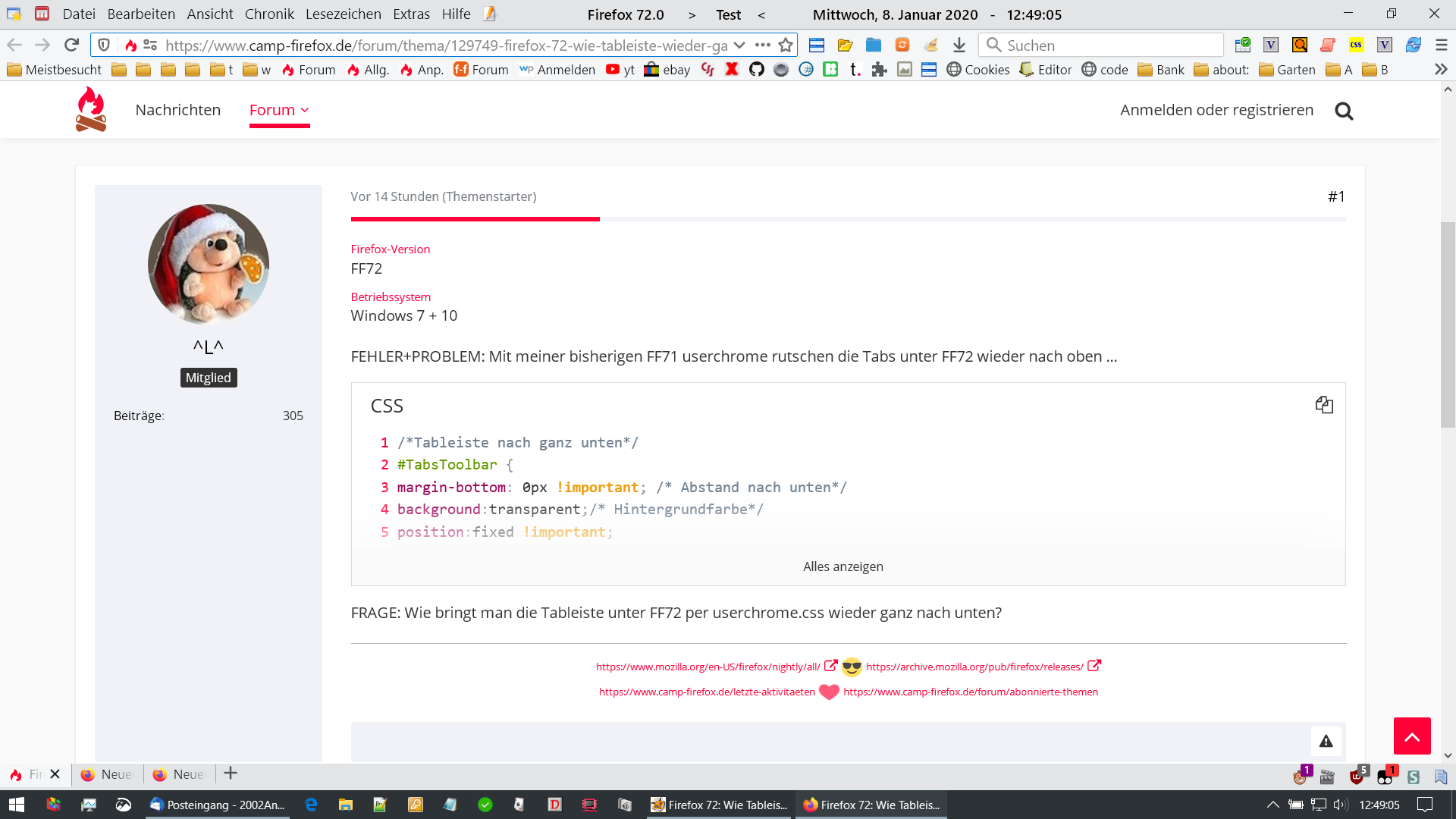
Task: Show more bookmarks toolbar overflow chevron
Action: pos(1441,70)
